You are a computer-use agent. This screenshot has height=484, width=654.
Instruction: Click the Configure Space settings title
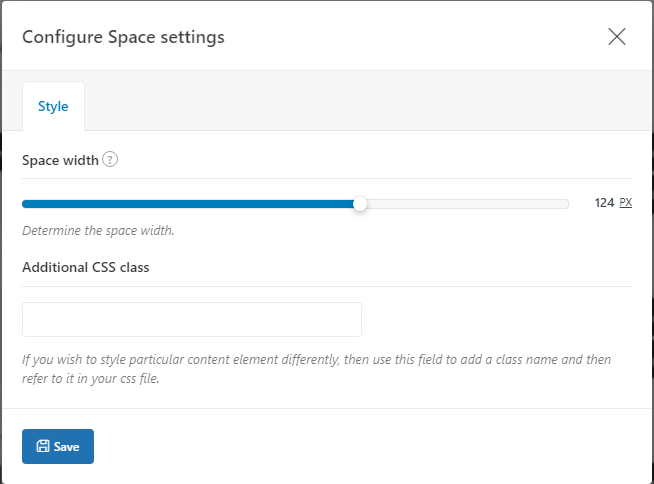click(123, 37)
